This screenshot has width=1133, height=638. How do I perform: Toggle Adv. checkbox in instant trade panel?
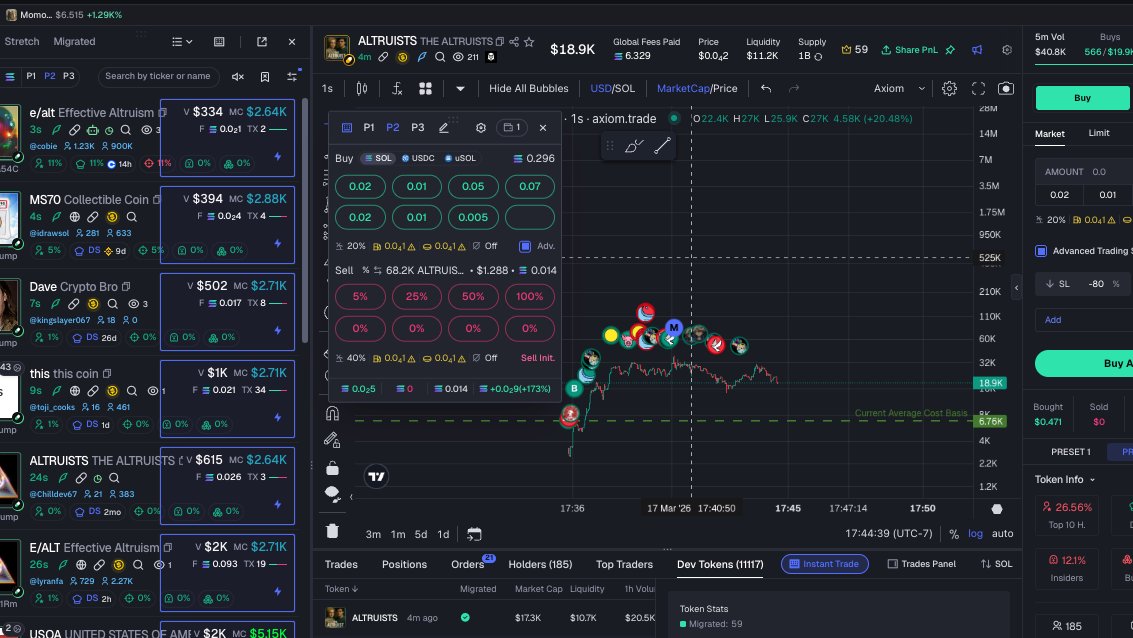pos(525,246)
